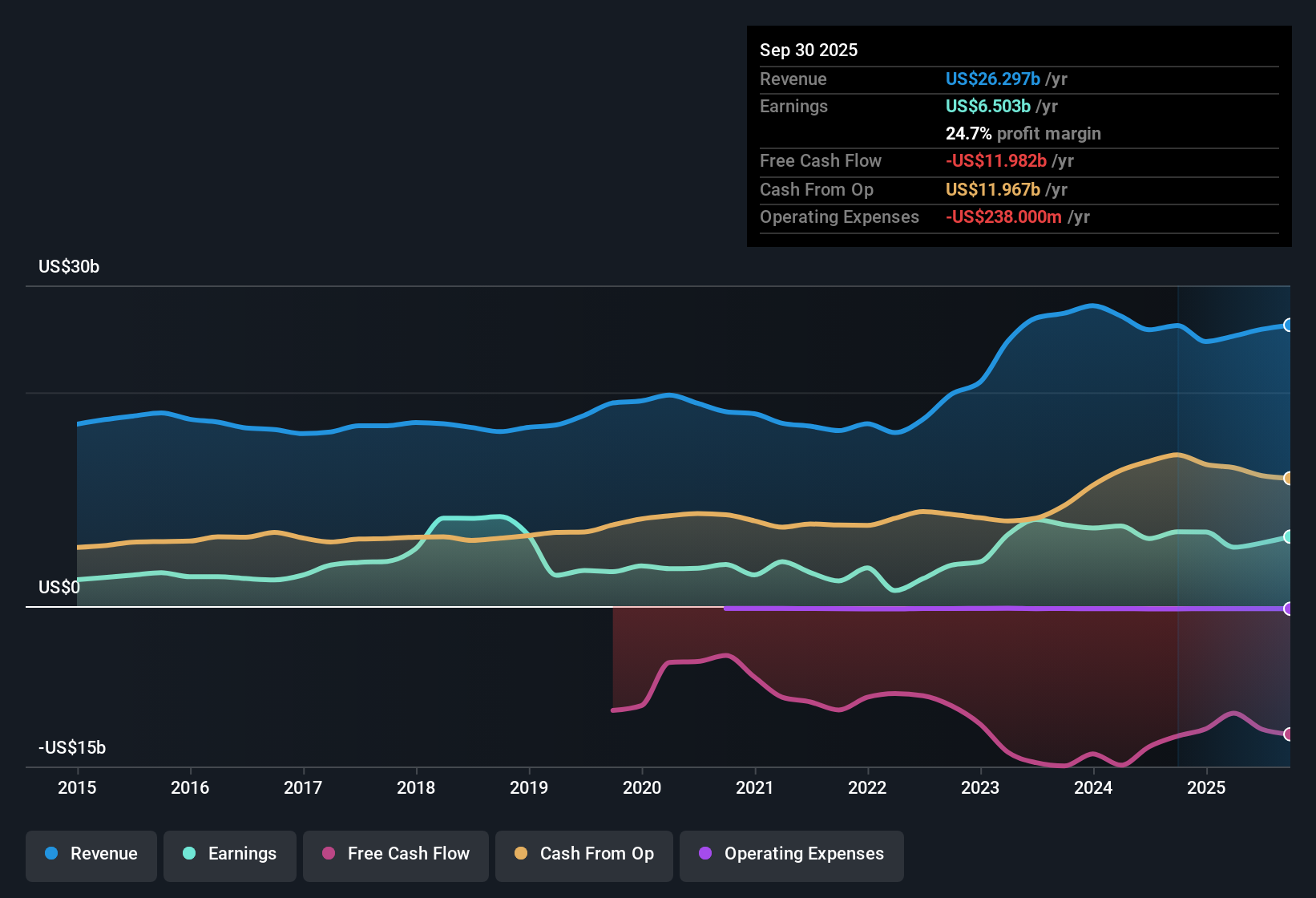Click the Free Cash Flow endpoint marker

coord(1289,732)
